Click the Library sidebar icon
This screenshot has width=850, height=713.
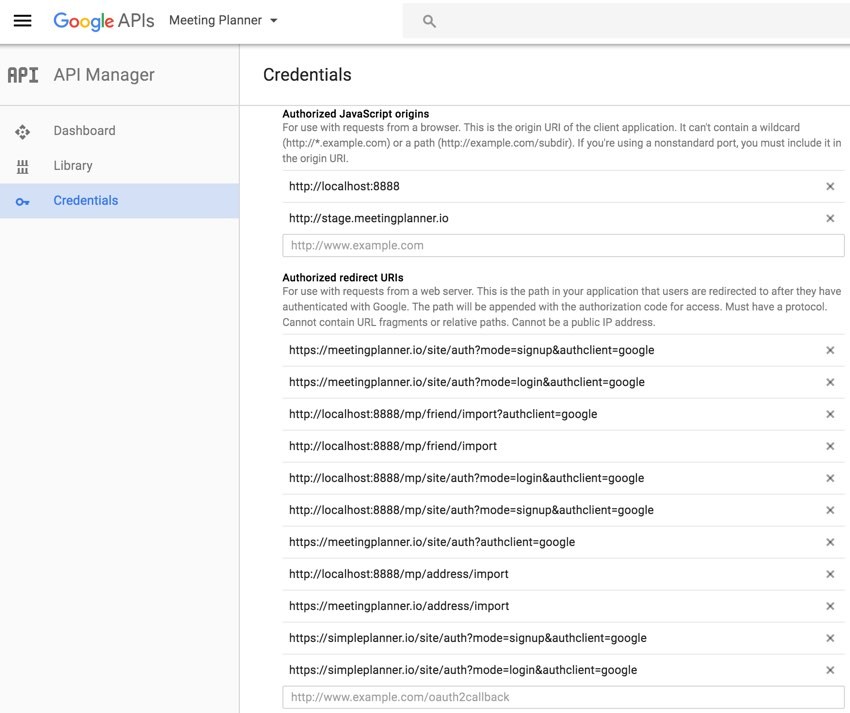point(22,166)
